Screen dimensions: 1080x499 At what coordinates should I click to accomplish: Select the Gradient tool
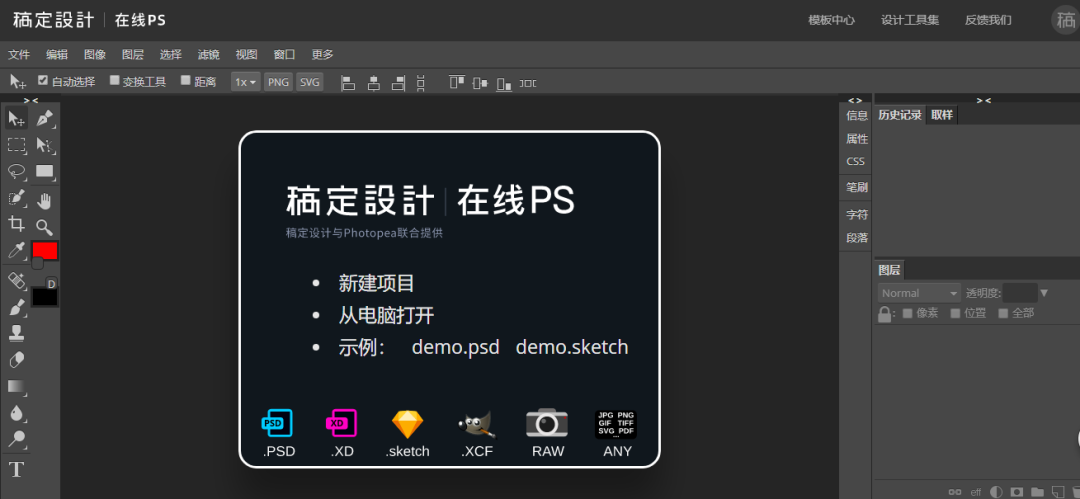[x=17, y=386]
